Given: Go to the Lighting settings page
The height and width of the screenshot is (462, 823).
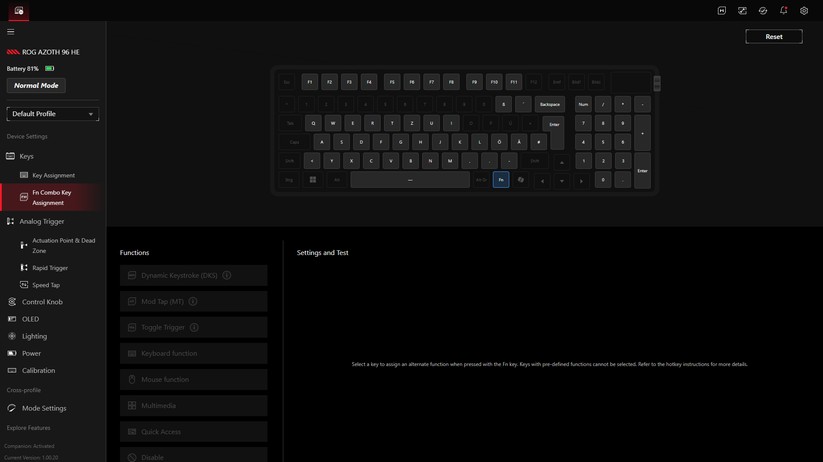Looking at the screenshot, I should pyautogui.click(x=34, y=336).
